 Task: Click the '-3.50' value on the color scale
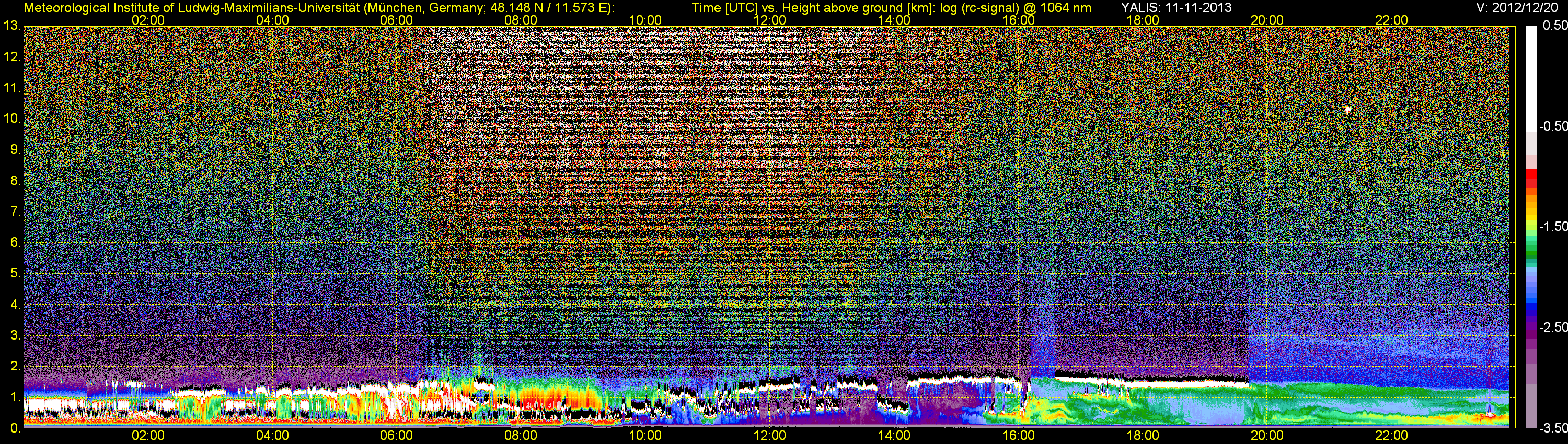point(1553,428)
